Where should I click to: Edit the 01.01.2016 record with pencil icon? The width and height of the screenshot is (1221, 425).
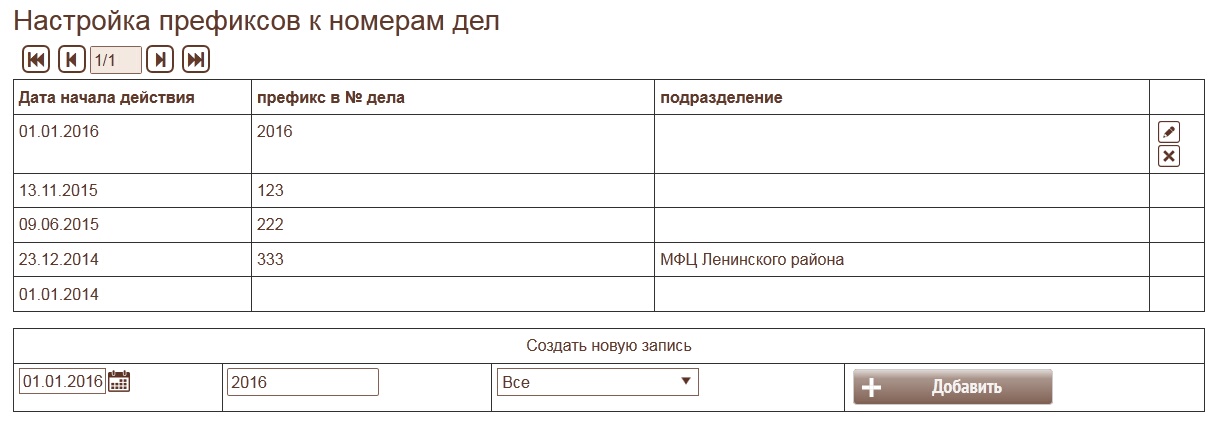pyautogui.click(x=1168, y=132)
